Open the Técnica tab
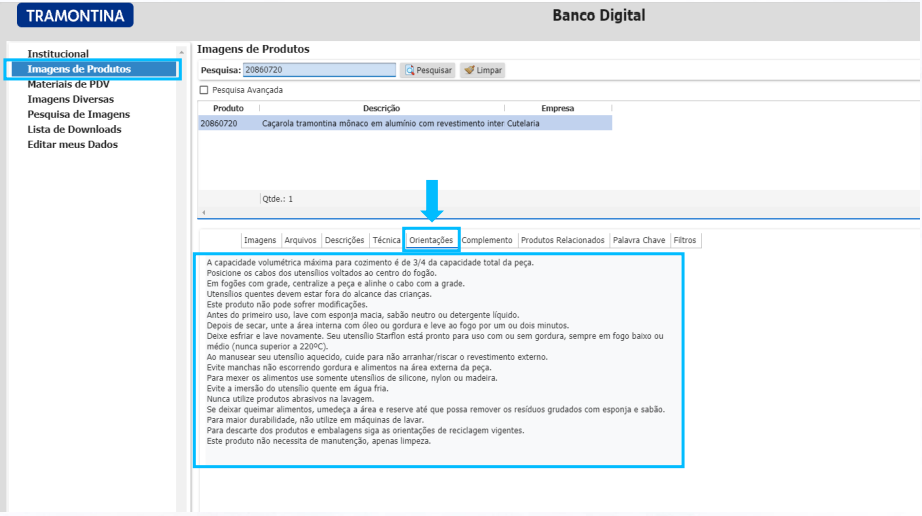The image size is (922, 516). tap(386, 240)
